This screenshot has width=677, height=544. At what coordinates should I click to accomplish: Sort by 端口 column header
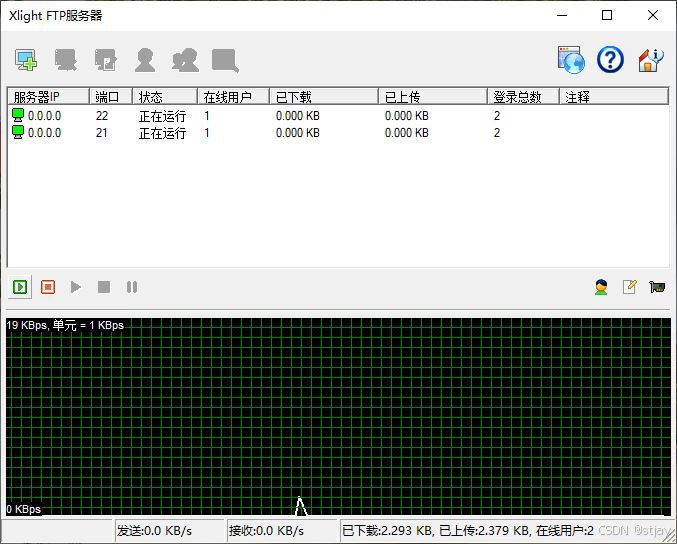click(x=111, y=97)
